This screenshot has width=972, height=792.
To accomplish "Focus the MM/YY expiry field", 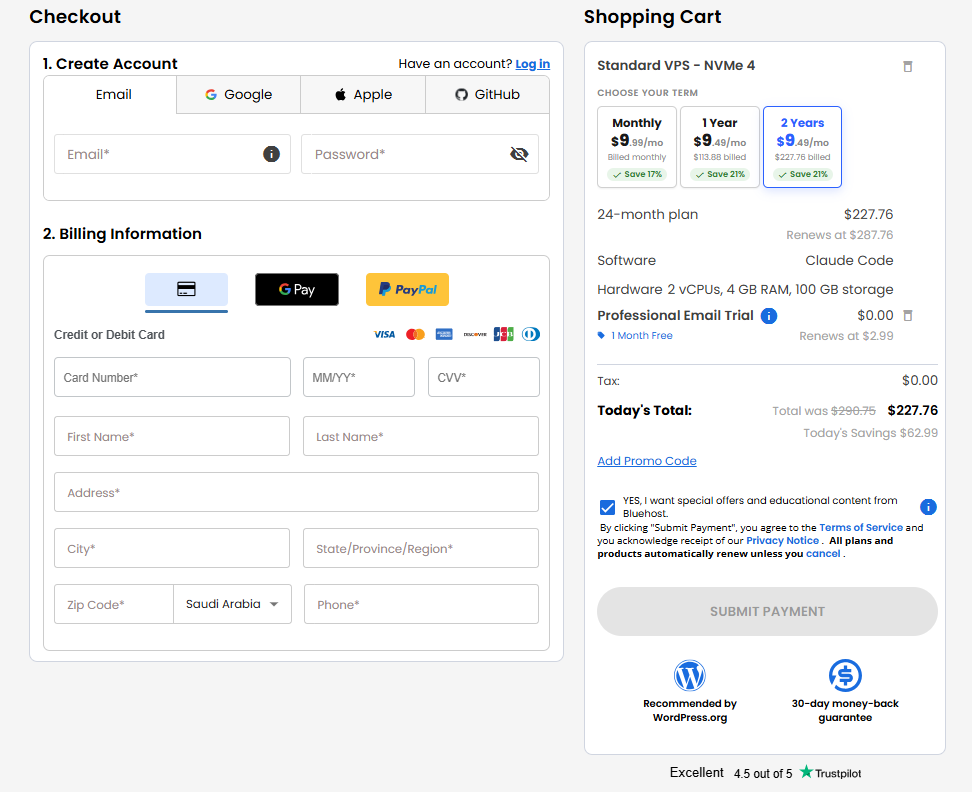I will coord(359,377).
